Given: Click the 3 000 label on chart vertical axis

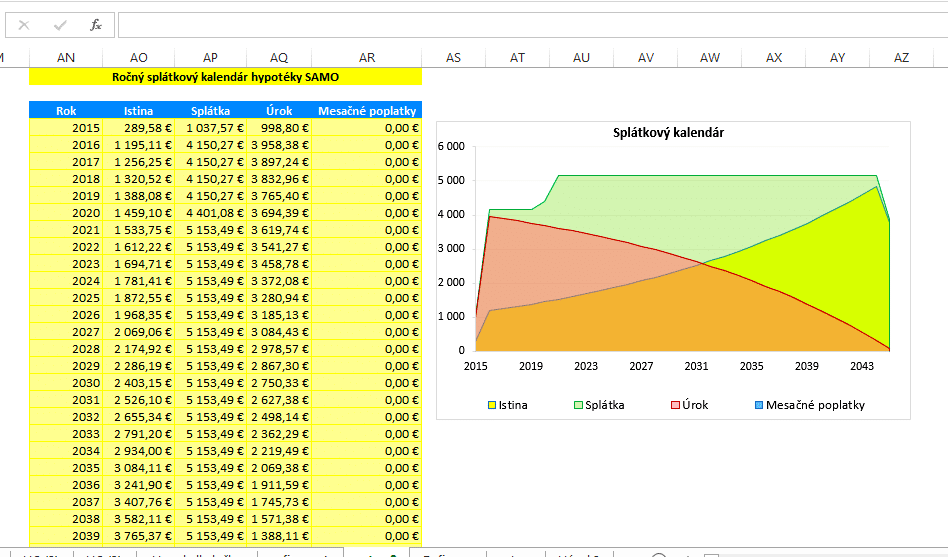Looking at the screenshot, I should (x=451, y=248).
